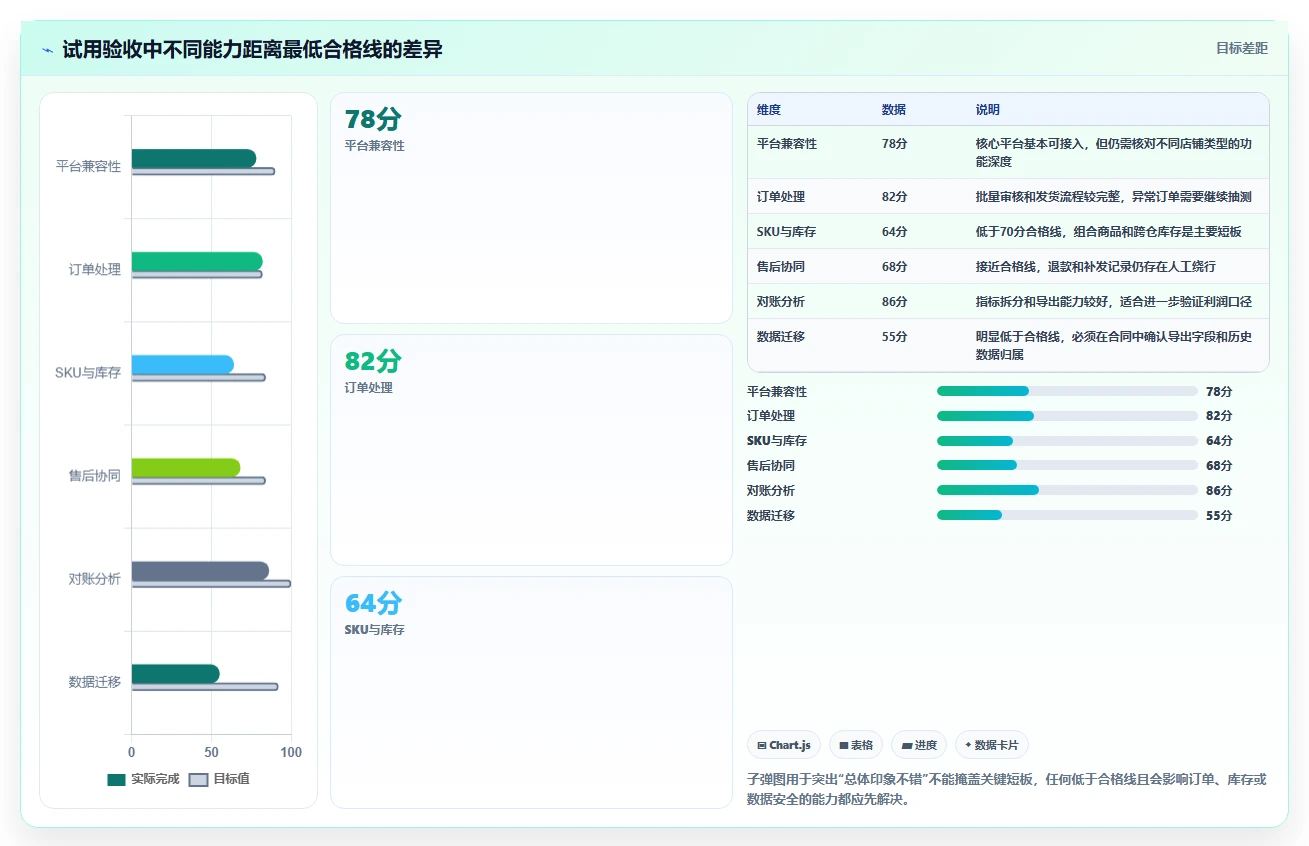The image size is (1309, 846).
Task: Click description starting 核心平台基本可接入
Action: 1114,153
